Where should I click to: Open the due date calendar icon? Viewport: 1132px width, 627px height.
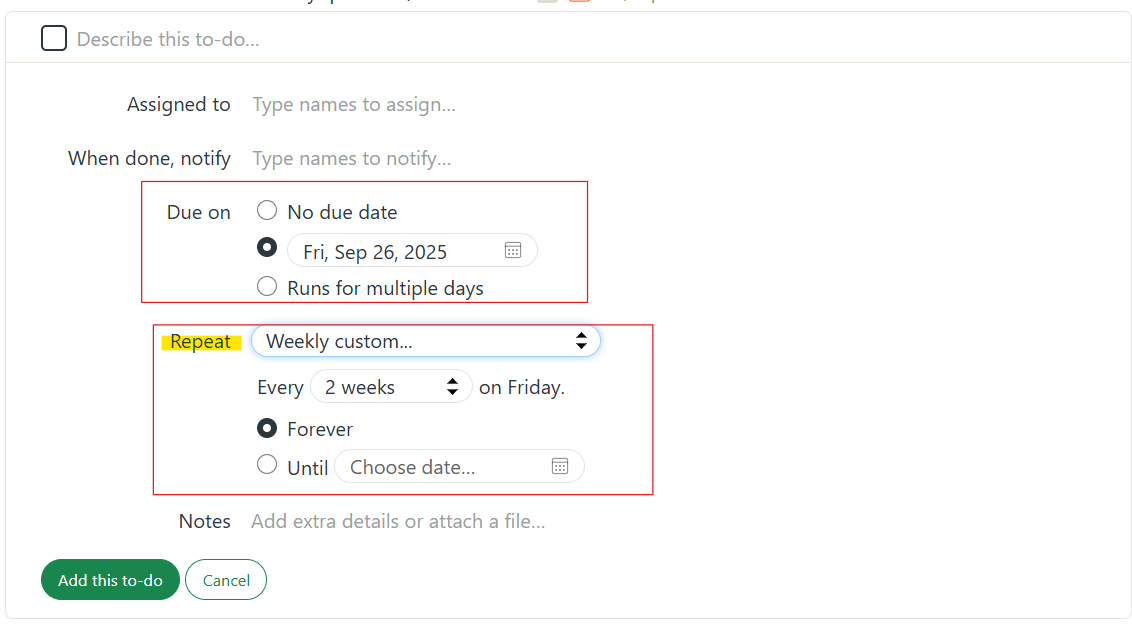pos(513,251)
